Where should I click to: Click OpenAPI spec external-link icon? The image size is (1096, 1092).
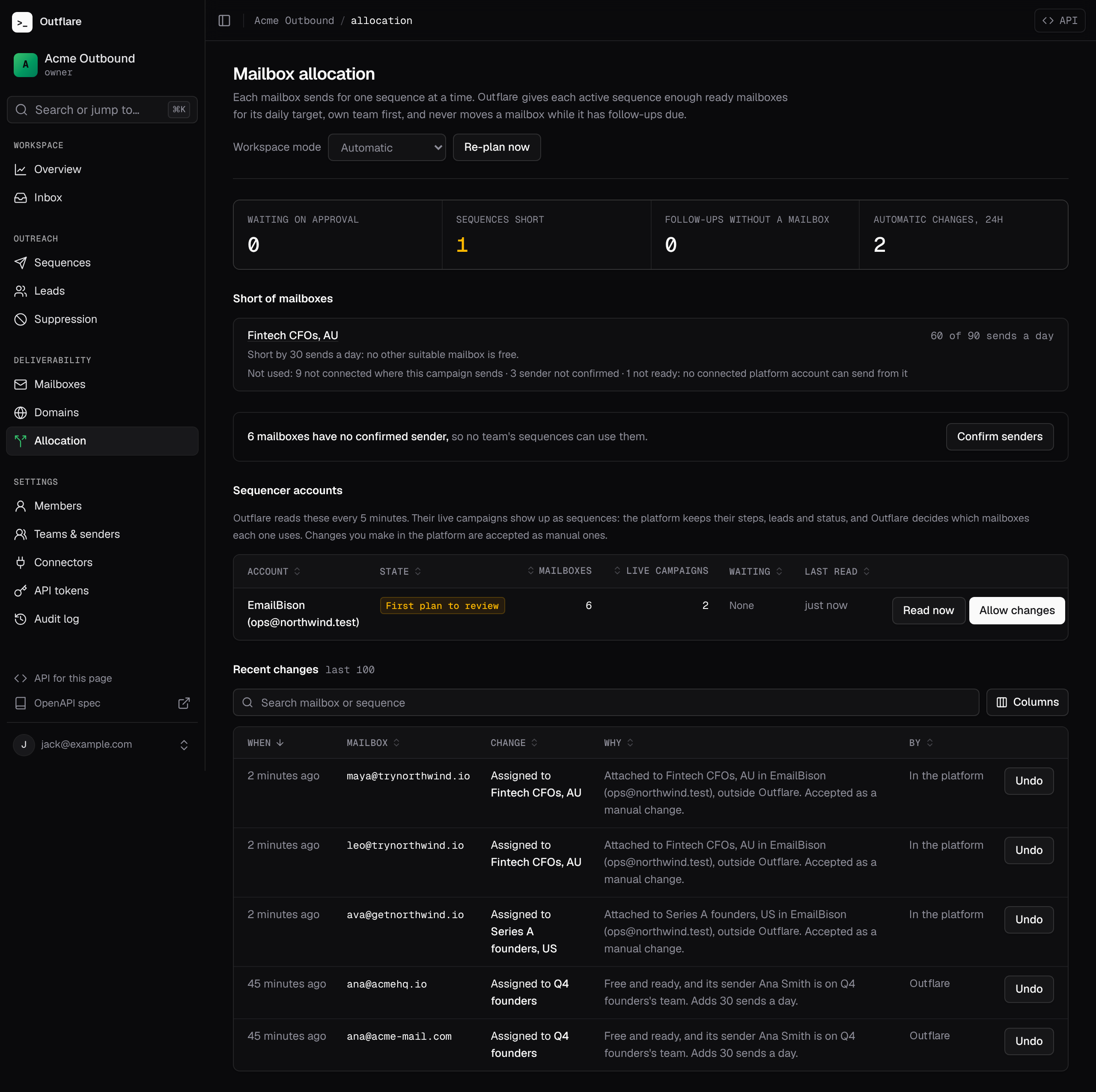(x=184, y=703)
